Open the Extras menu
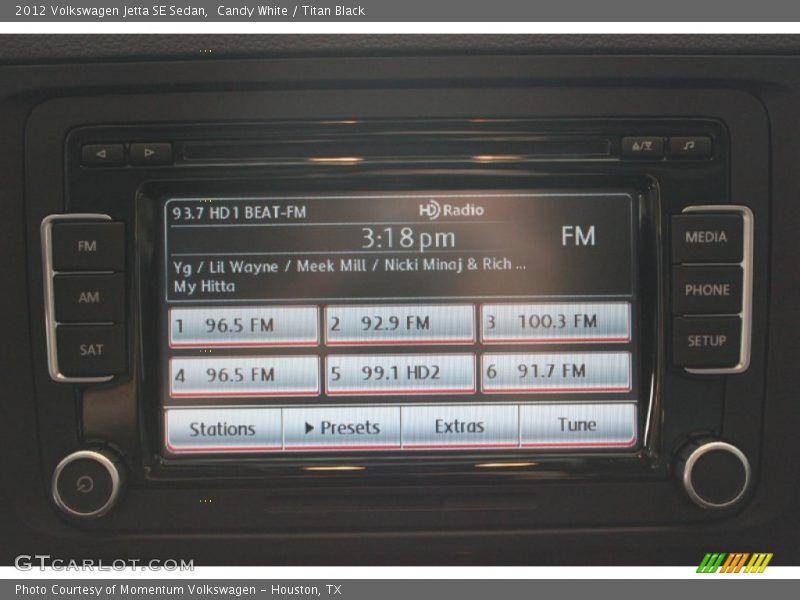Image resolution: width=800 pixels, height=600 pixels. (x=460, y=424)
